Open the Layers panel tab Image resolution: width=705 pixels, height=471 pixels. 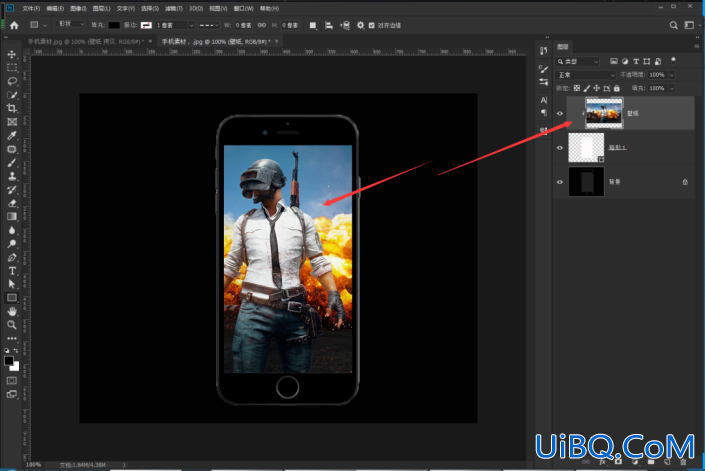[563, 47]
